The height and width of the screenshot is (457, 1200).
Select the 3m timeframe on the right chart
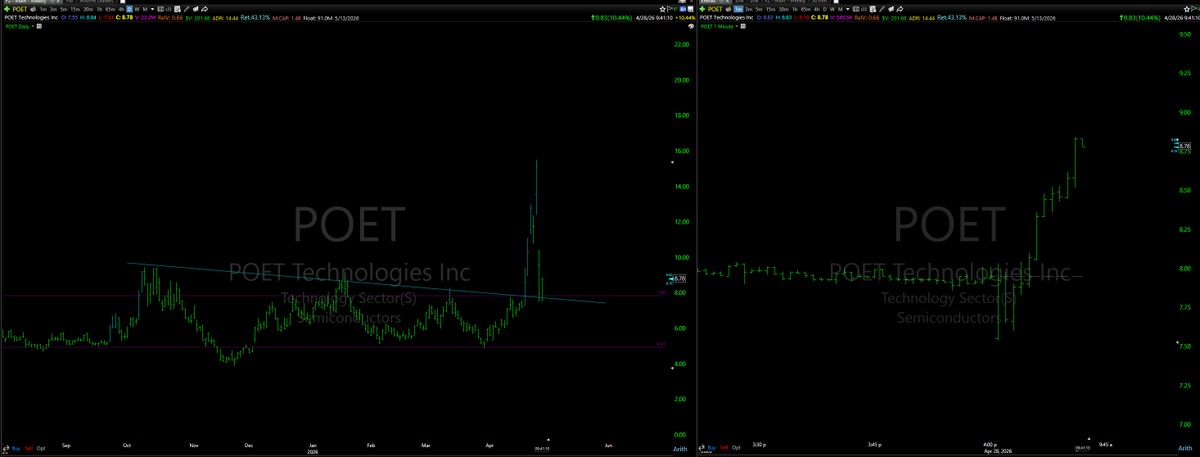click(749, 9)
